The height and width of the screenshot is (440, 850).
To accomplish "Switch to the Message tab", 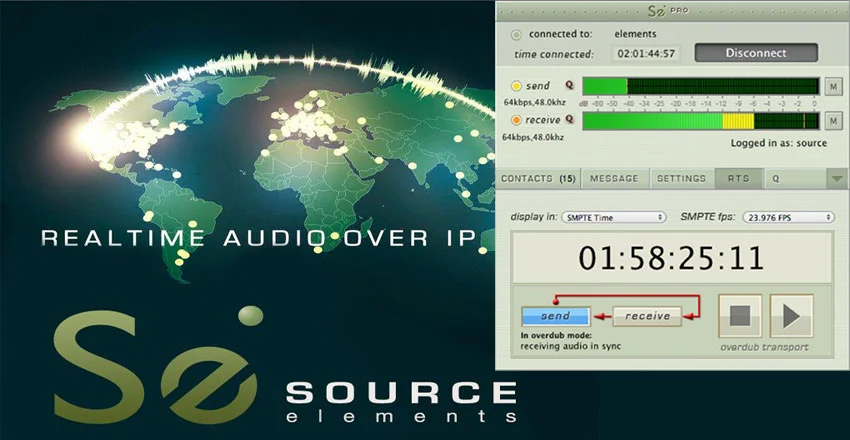I will 614,178.
